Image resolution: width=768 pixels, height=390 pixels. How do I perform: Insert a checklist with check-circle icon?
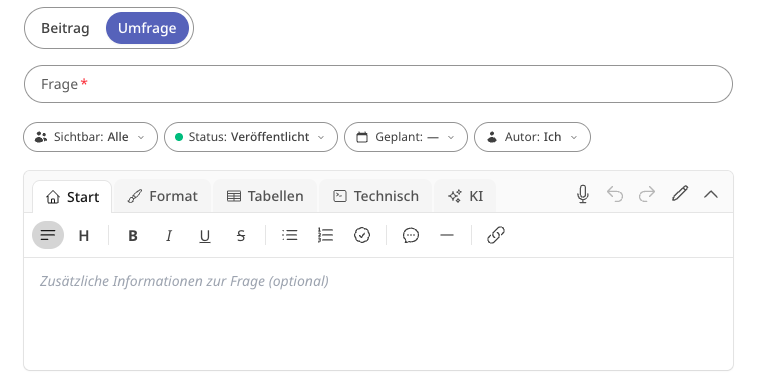click(x=362, y=235)
